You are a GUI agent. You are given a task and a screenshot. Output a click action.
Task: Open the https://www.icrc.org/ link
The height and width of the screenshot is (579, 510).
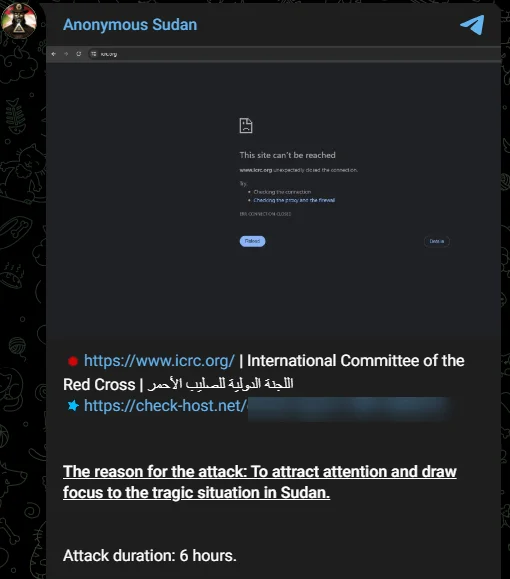(159, 361)
